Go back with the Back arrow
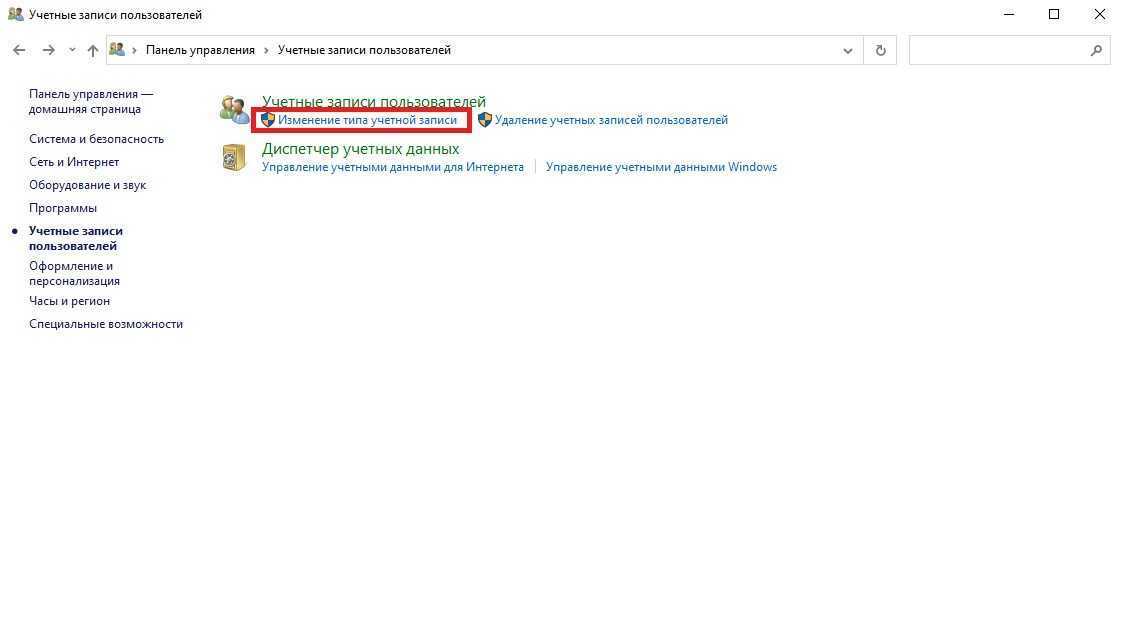 pos(19,50)
